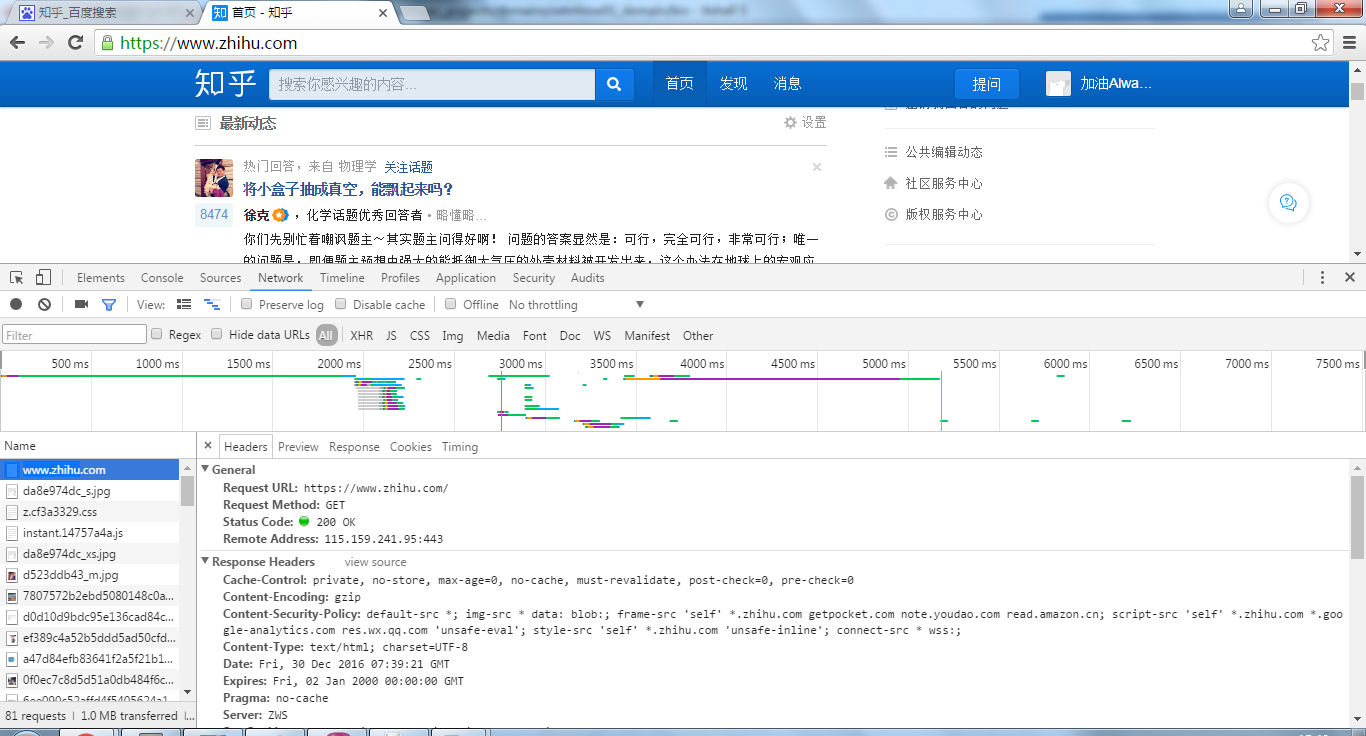The height and width of the screenshot is (736, 1366).
Task: Filter requests by JS type
Action: pos(391,336)
